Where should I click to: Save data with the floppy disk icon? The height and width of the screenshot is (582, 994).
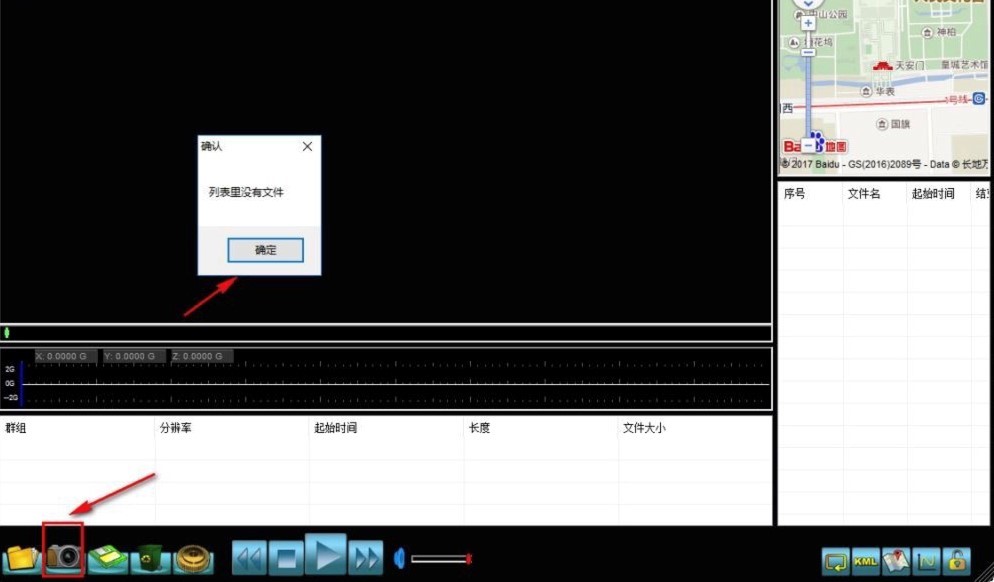[105, 558]
